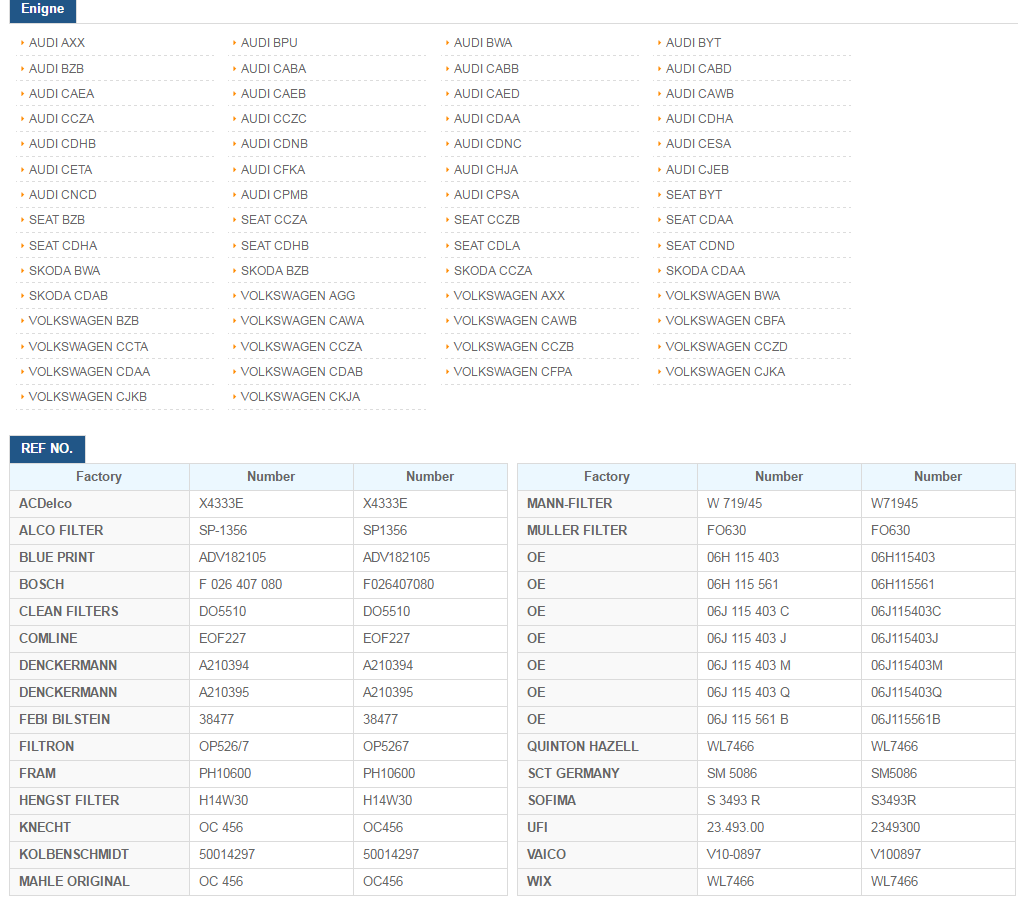Click the AUDI BYT engine link
Image resolution: width=1024 pixels, height=906 pixels.
(694, 42)
